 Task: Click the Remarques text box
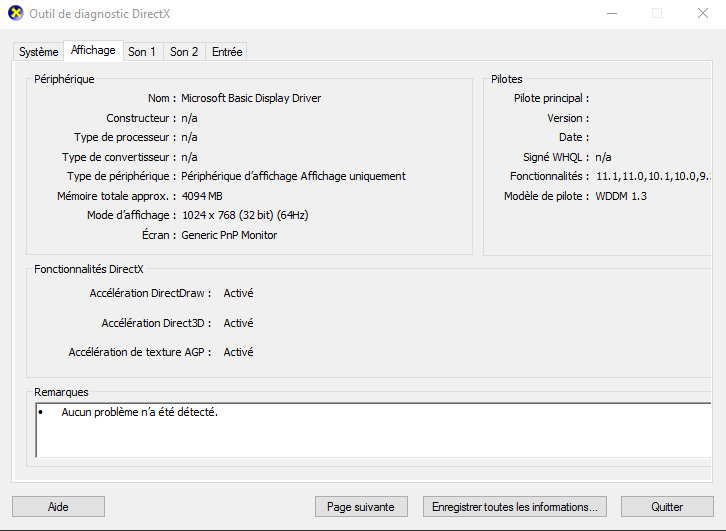point(373,430)
